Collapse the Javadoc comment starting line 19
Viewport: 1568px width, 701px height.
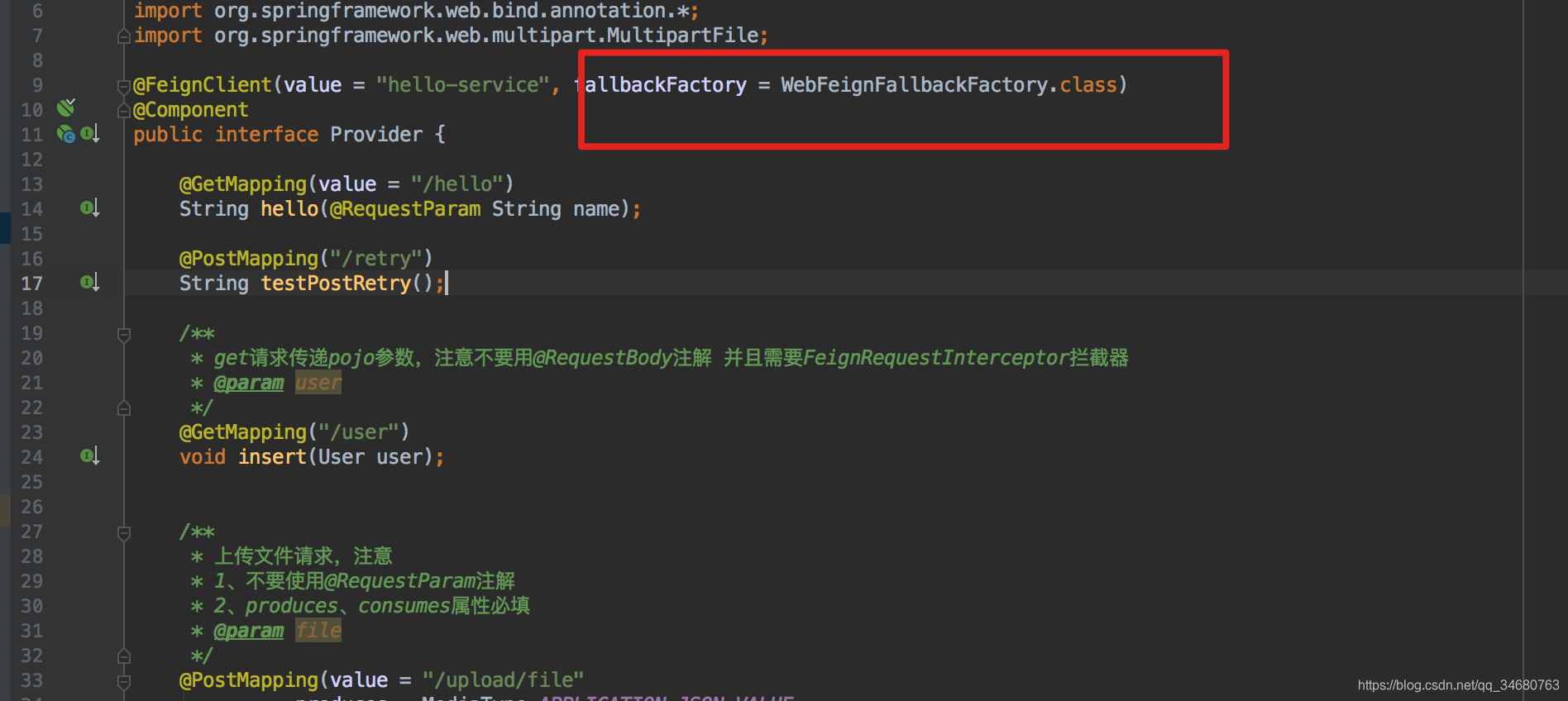coord(124,335)
